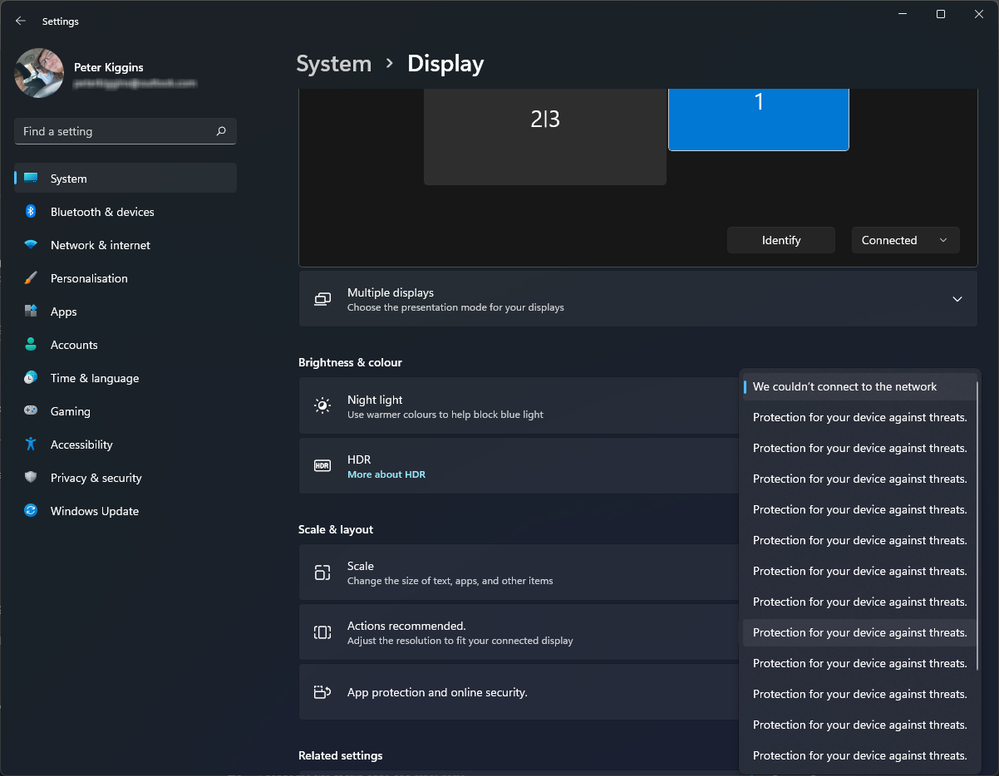The image size is (999, 776).
Task: Click the back arrow icon
Action: [x=20, y=21]
